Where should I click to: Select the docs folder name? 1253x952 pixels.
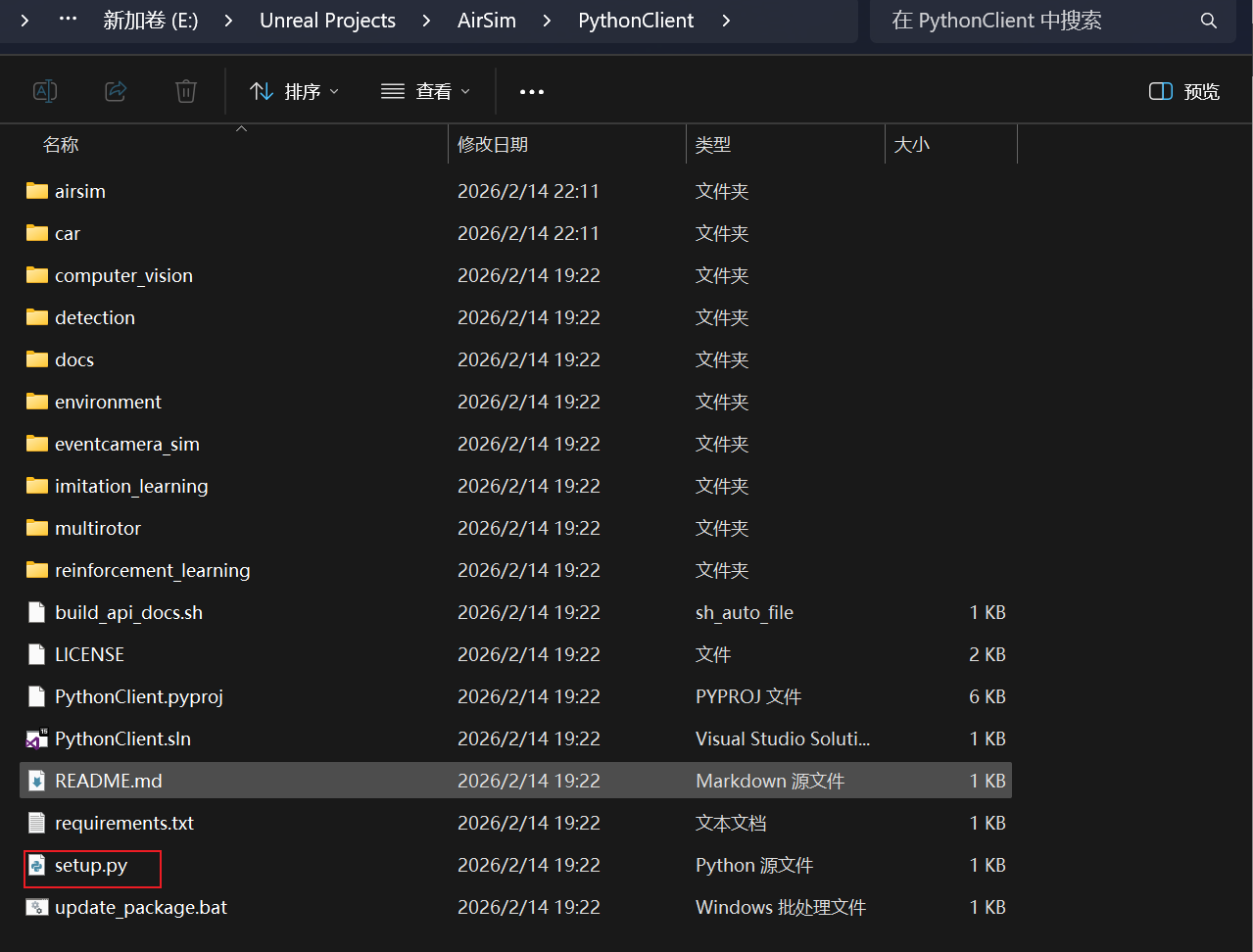point(74,359)
